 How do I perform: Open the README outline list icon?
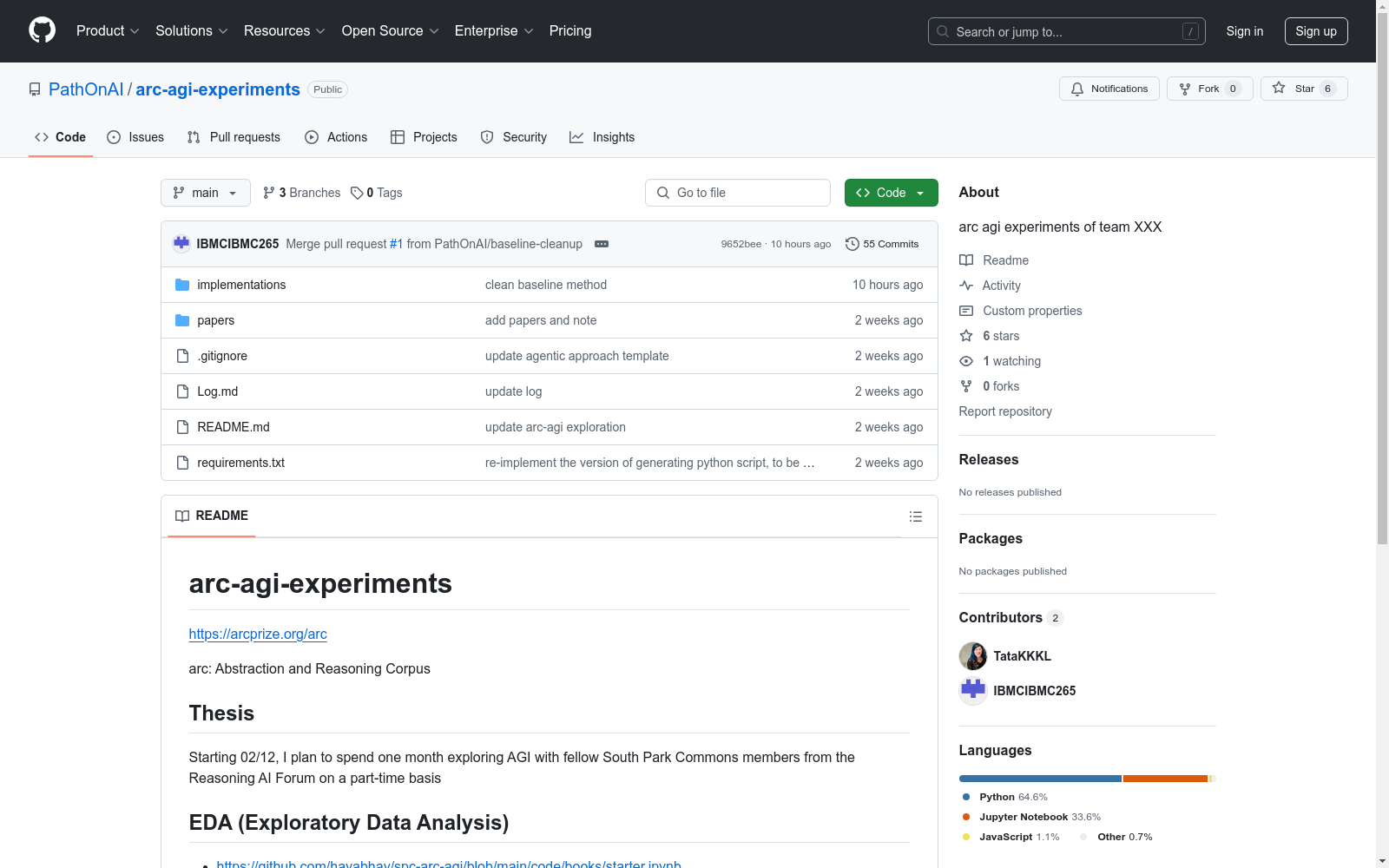(x=916, y=516)
